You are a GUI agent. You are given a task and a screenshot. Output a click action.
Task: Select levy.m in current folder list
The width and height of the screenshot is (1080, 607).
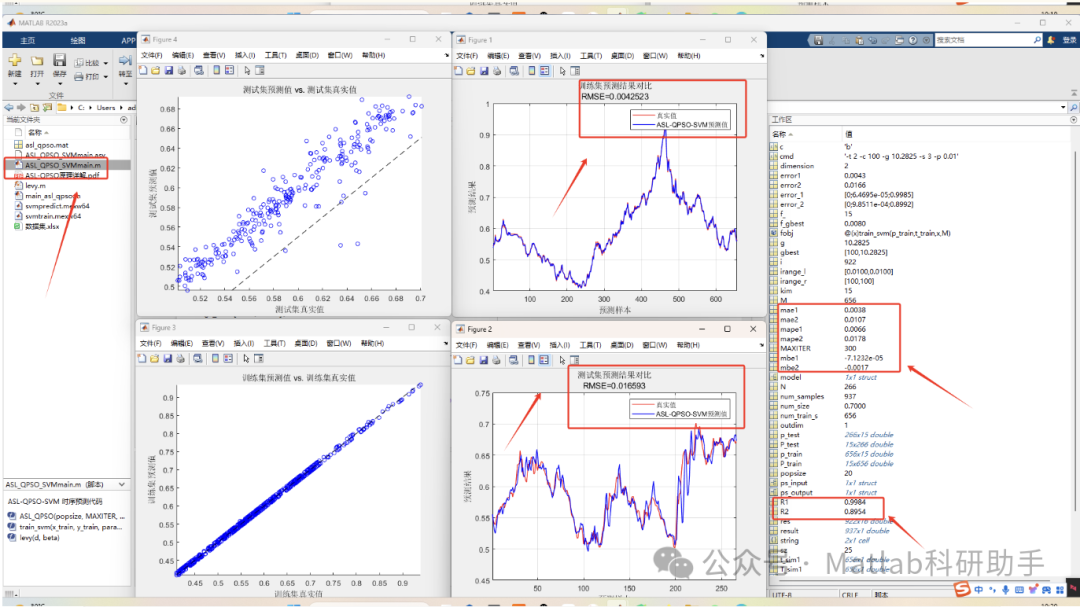coord(35,186)
